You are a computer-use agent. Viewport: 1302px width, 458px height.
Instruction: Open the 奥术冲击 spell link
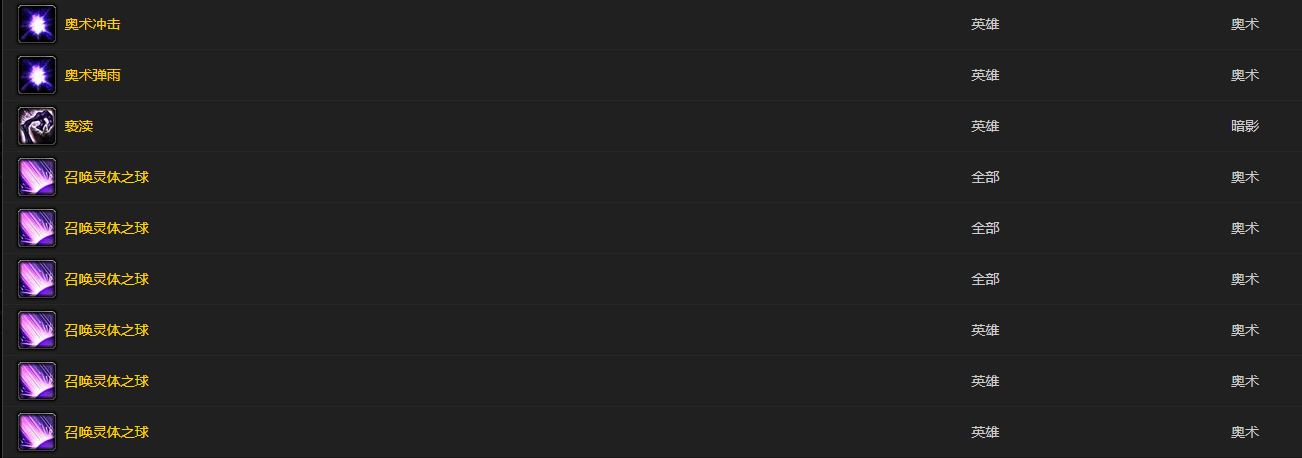pos(93,24)
